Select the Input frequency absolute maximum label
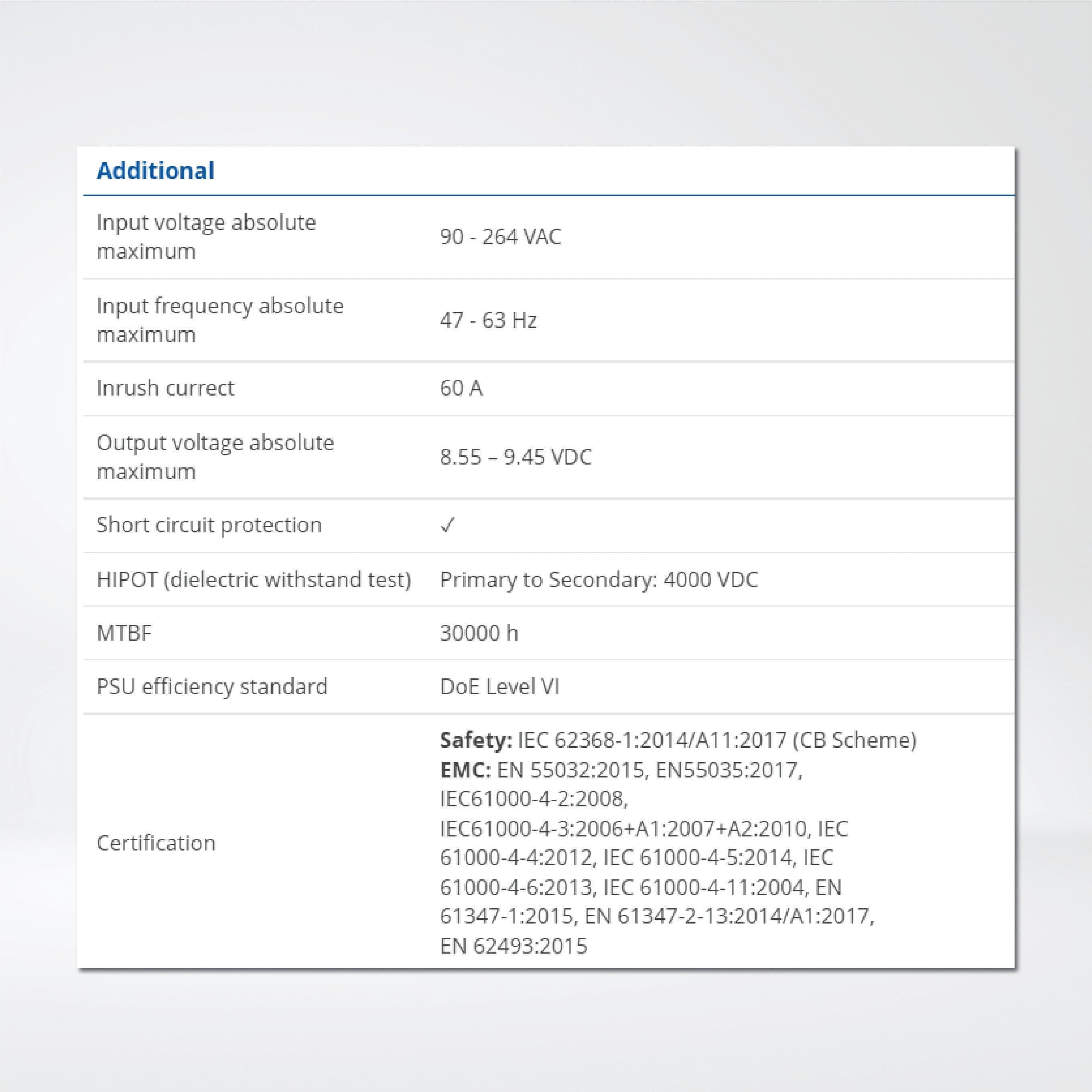Viewport: 1092px width, 1092px height. coord(220,320)
